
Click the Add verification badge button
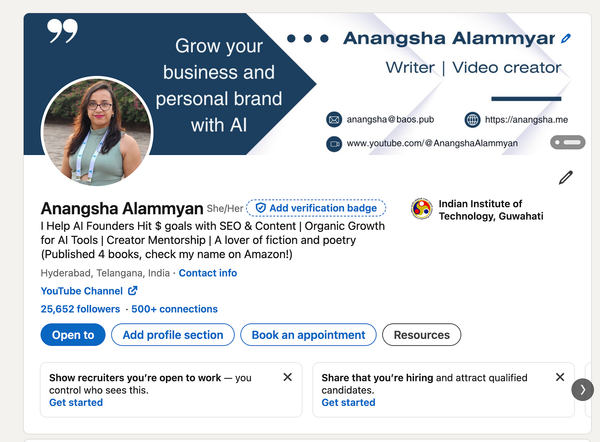[x=315, y=208]
